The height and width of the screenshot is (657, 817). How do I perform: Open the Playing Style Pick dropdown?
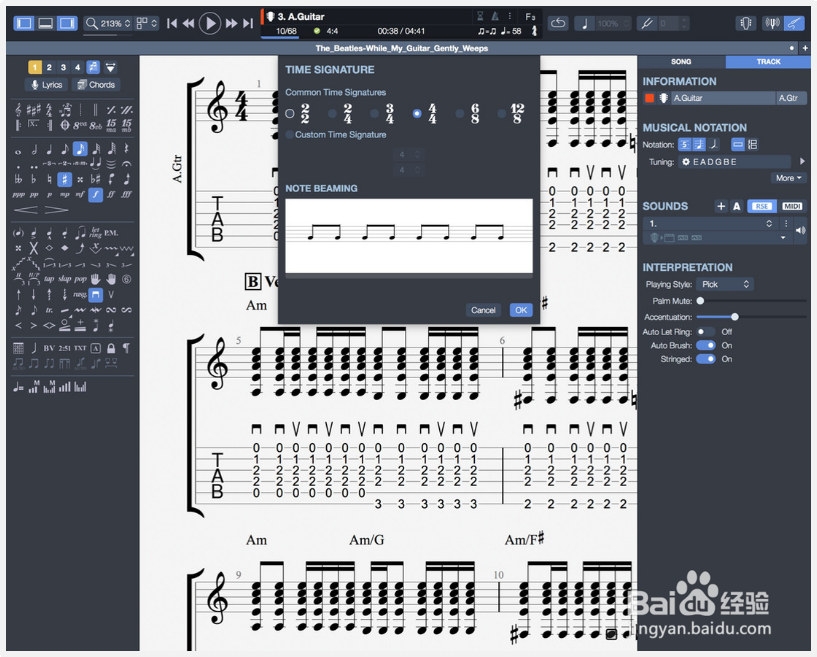click(725, 284)
